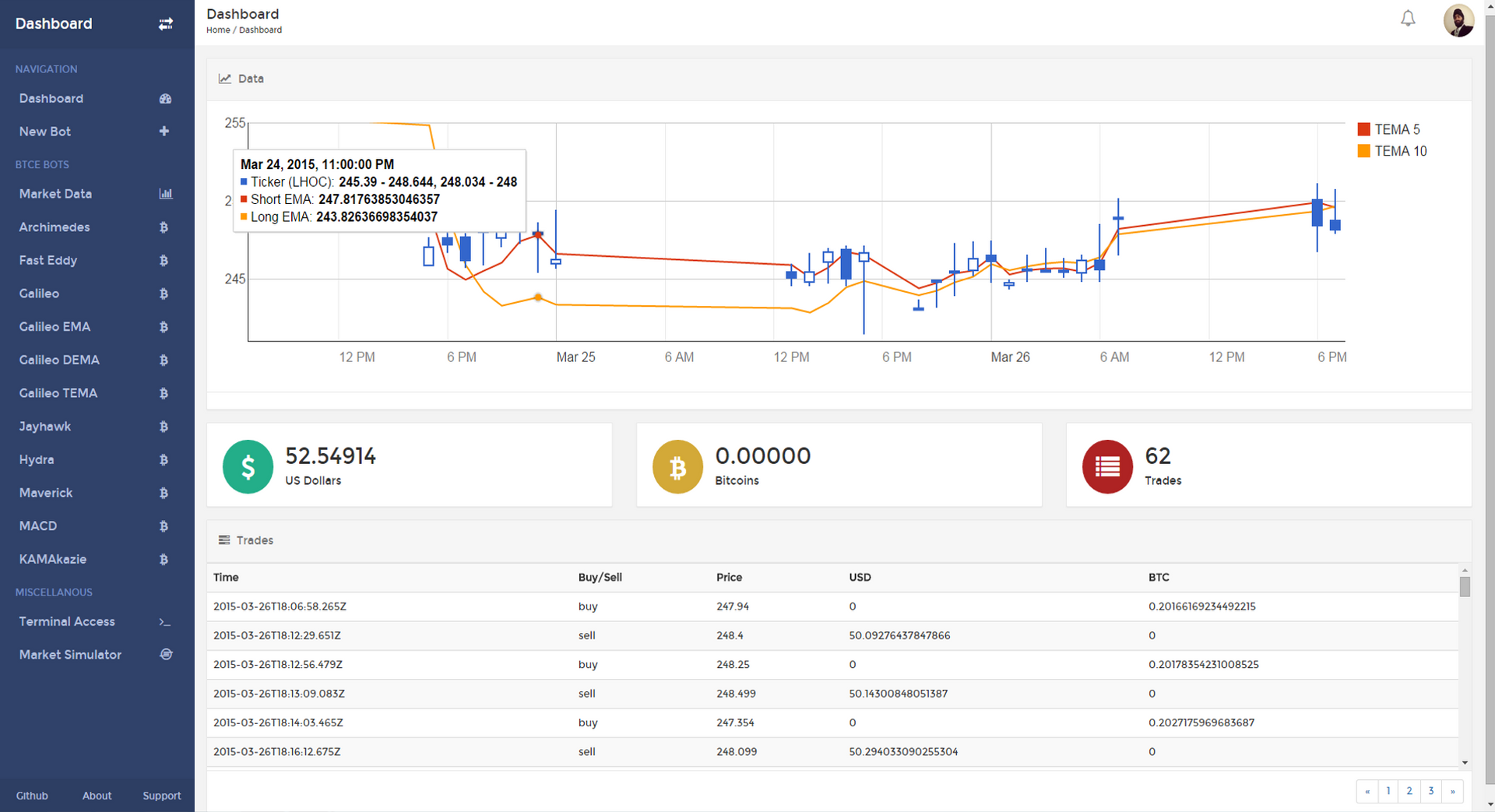1495x812 pixels.
Task: Click the gold Bitcoins circle icon
Action: pyautogui.click(x=677, y=467)
